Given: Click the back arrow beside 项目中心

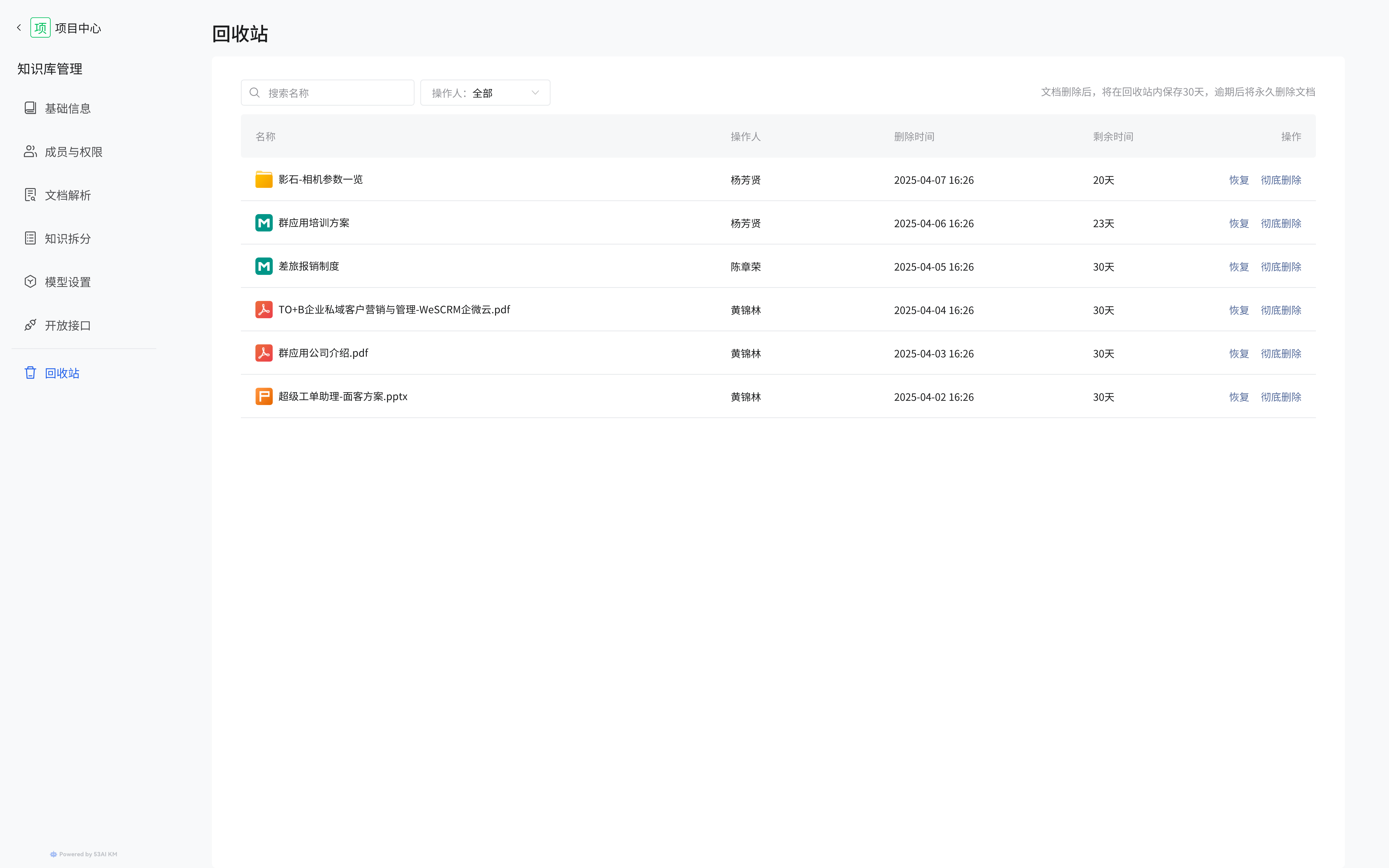Looking at the screenshot, I should [x=19, y=27].
